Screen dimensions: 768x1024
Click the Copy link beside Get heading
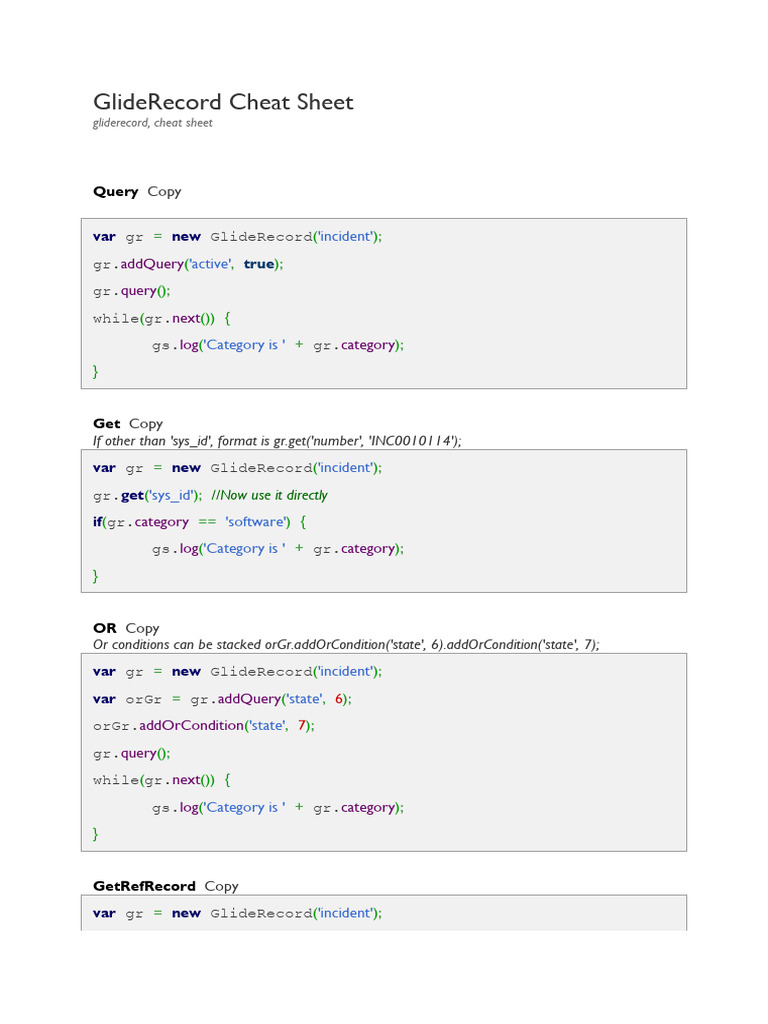coord(146,424)
